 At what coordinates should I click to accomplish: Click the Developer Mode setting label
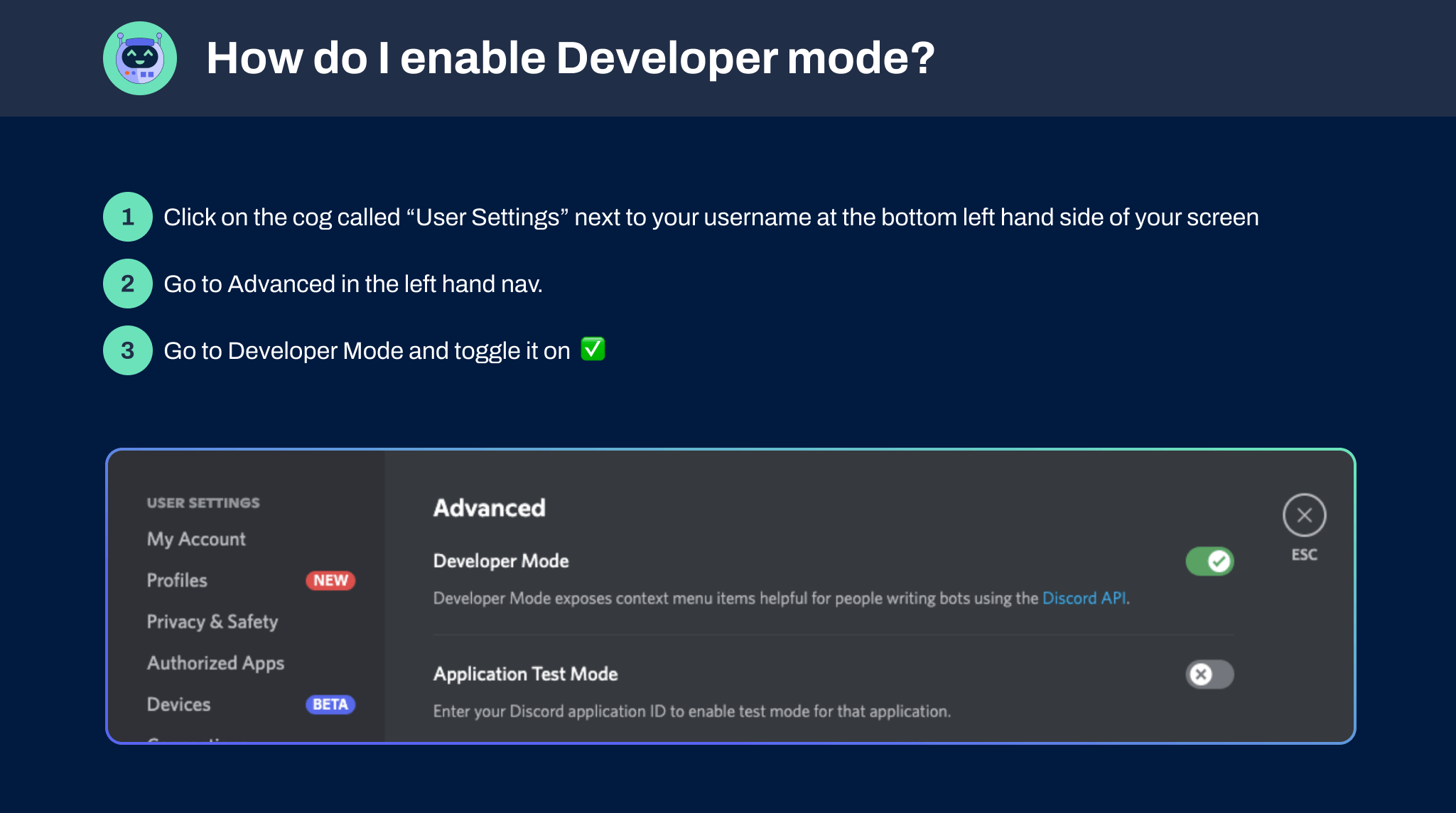coord(501,561)
